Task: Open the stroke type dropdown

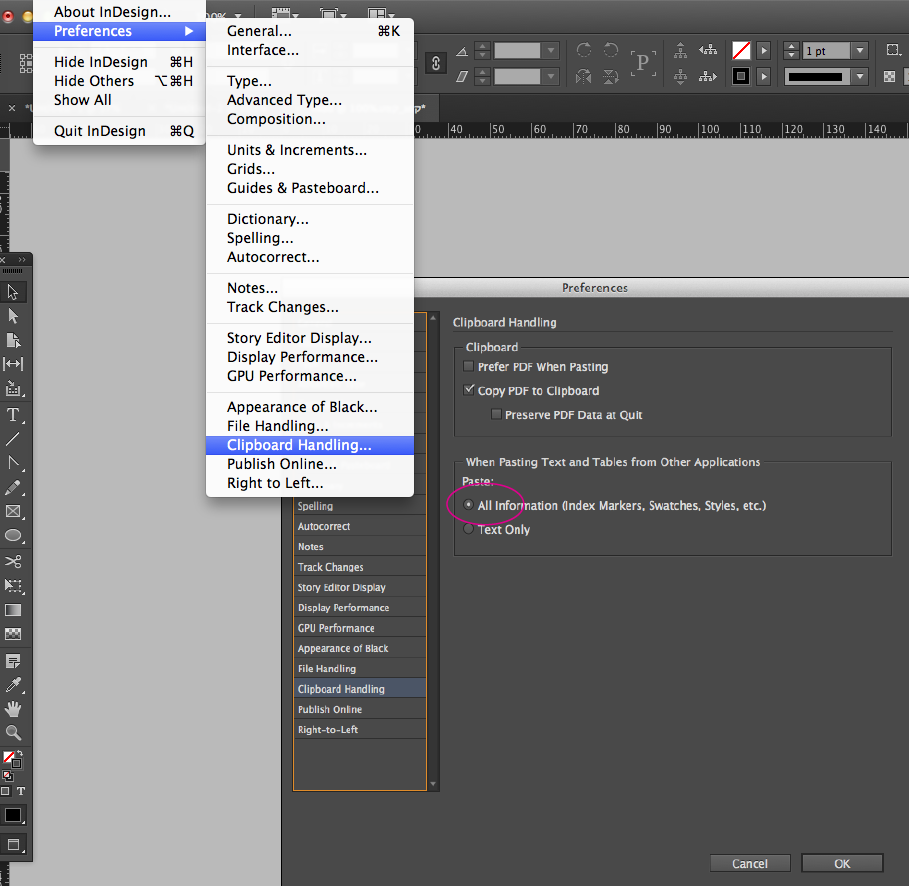Action: pyautogui.click(x=860, y=77)
